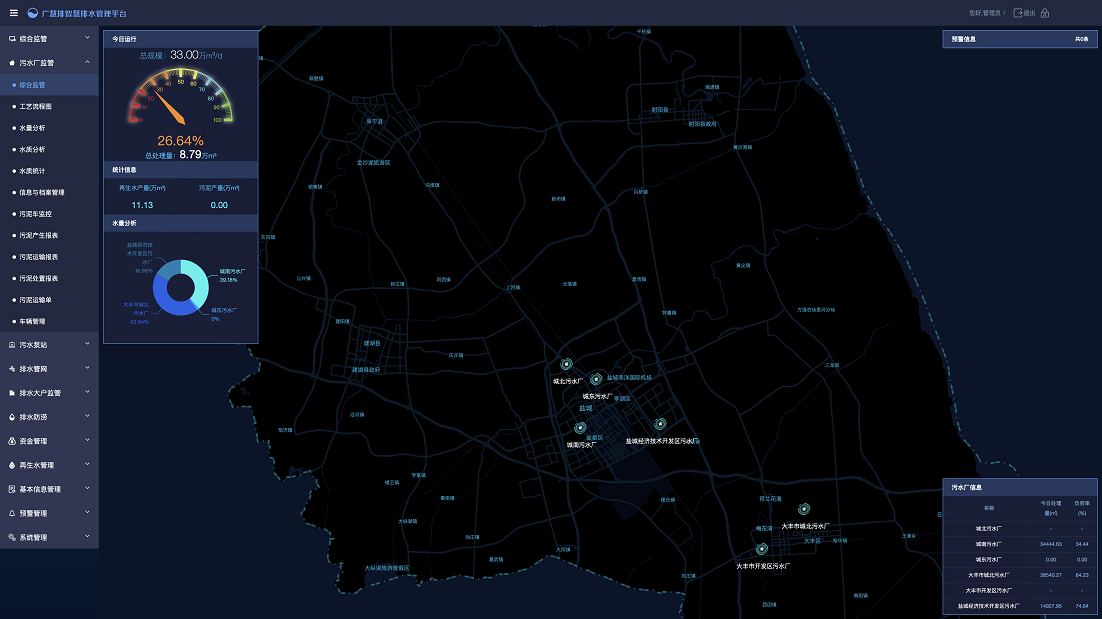The height and width of the screenshot is (619, 1102).
Task: Click the 预警信息 panel header
Action: [x=1020, y=39]
